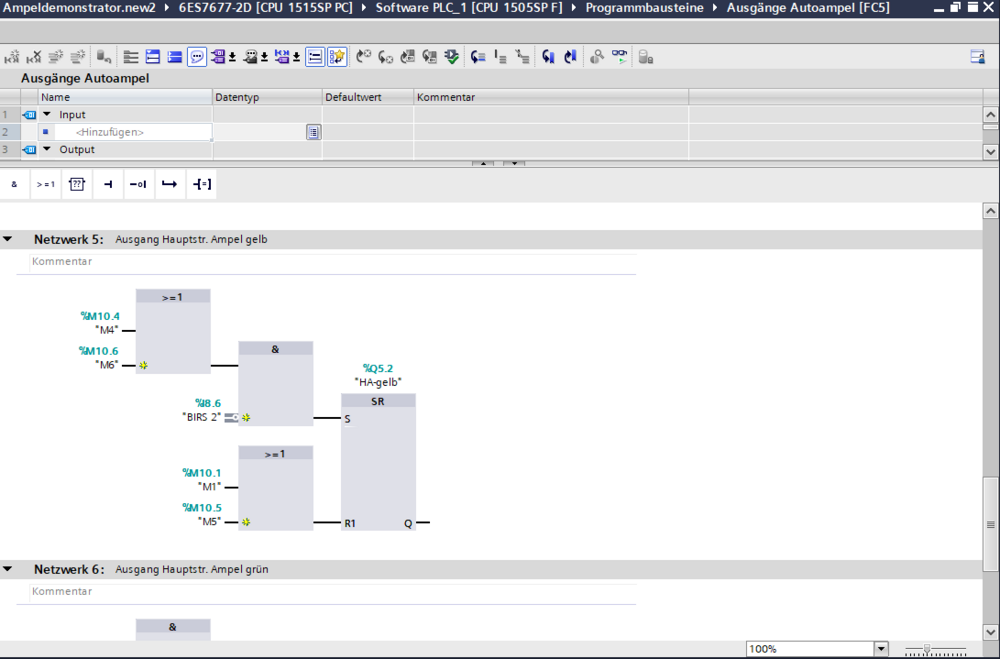Screen dimensions: 1000x659
Task: Click Programmbausteine in the breadcrumb path
Action: 644,7
